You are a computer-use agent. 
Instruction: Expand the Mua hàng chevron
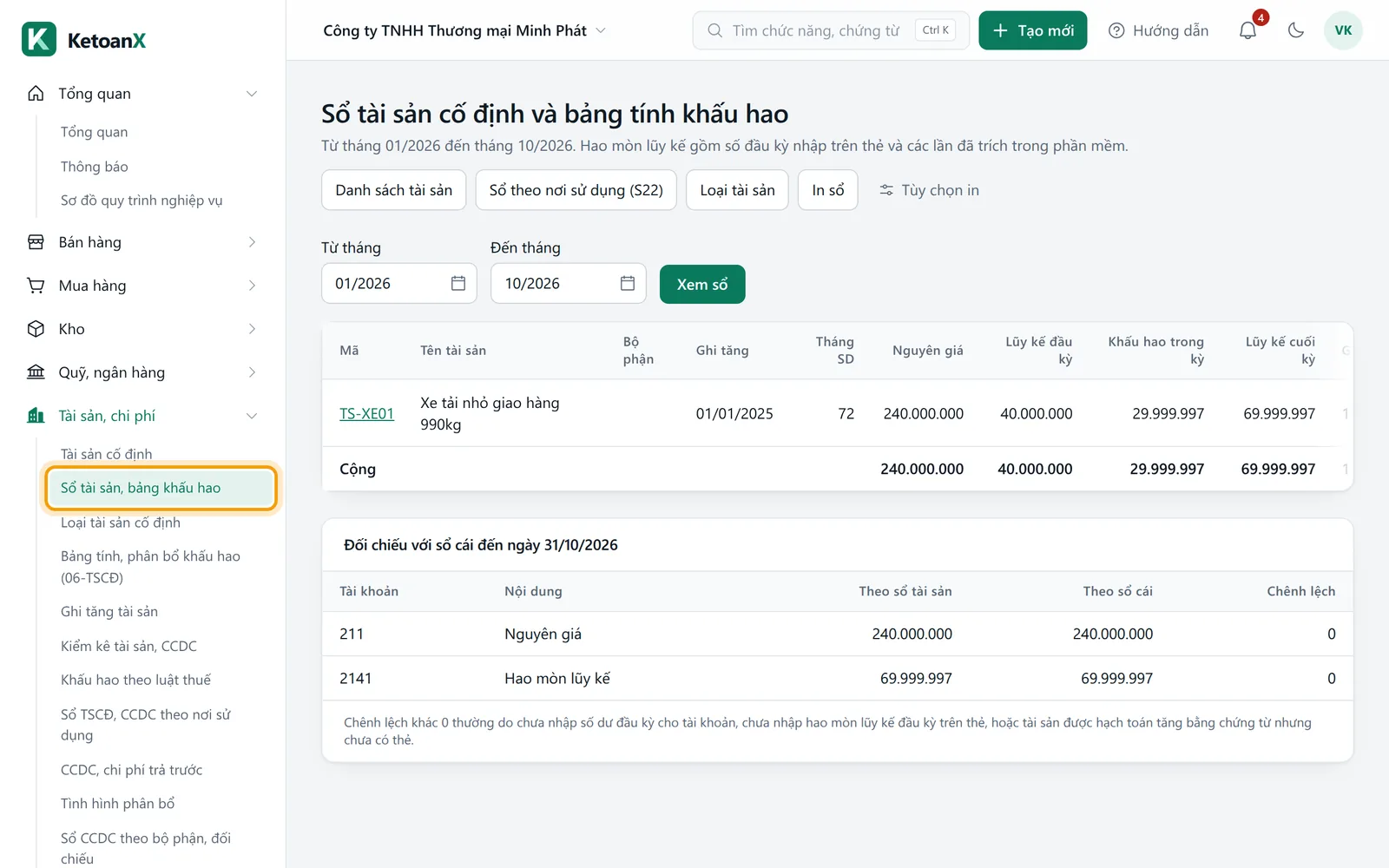[x=252, y=286]
